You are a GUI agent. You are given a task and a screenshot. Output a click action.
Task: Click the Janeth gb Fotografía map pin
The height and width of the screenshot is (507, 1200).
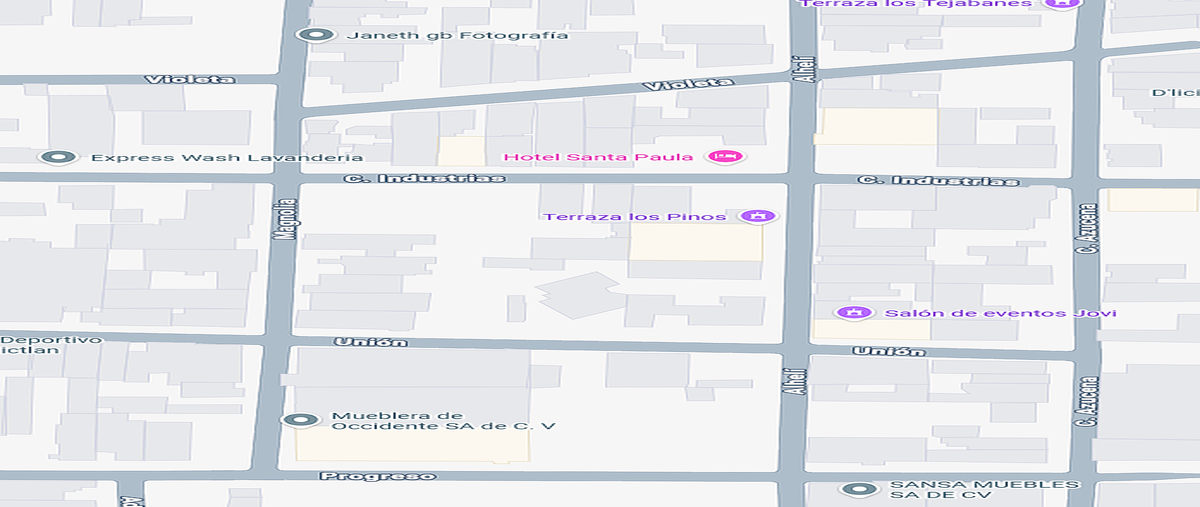(317, 35)
